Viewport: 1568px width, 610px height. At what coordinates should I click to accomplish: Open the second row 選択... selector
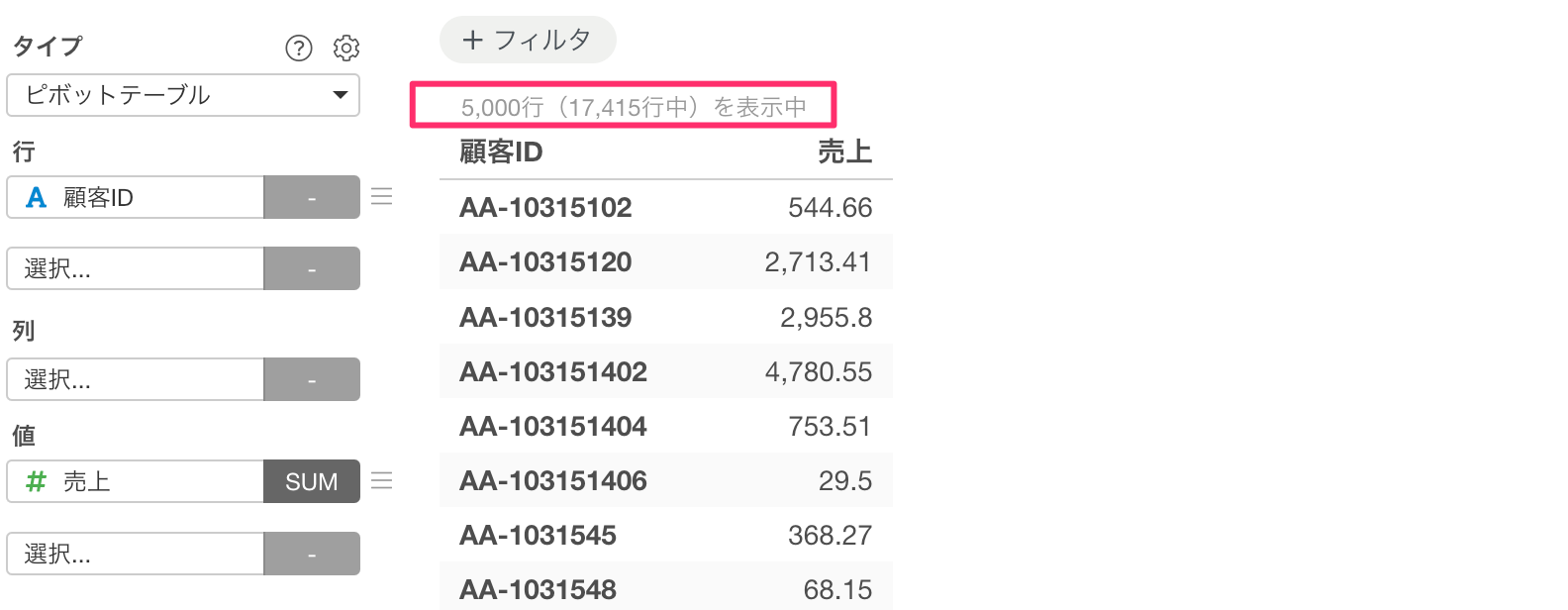(136, 268)
